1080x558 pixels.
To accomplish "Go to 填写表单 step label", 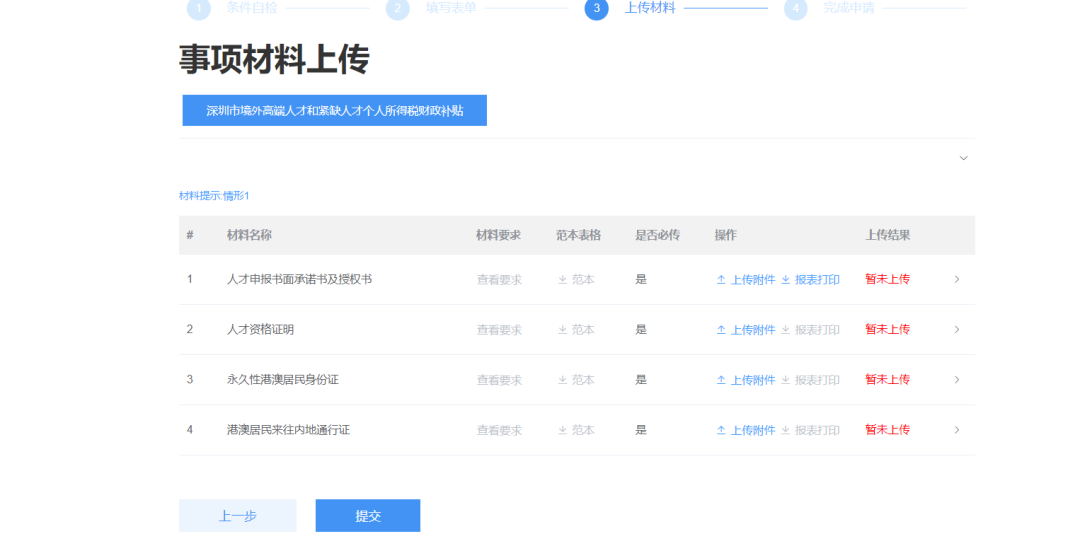I will pyautogui.click(x=451, y=8).
